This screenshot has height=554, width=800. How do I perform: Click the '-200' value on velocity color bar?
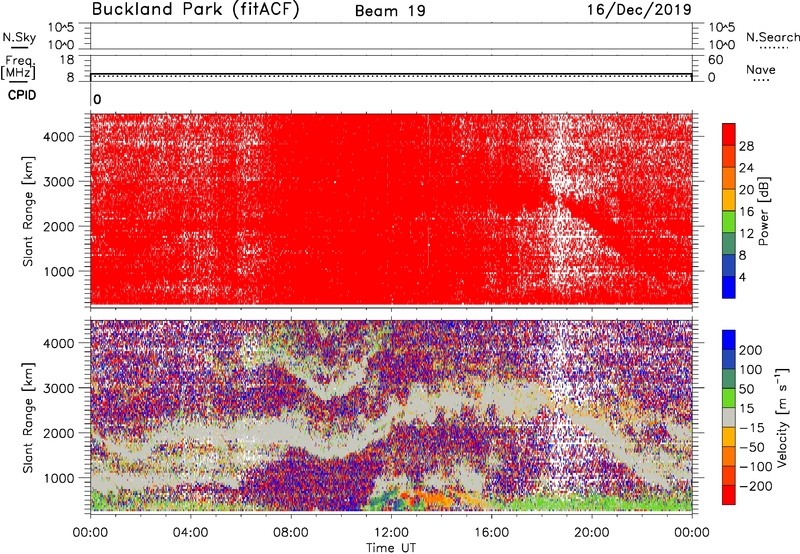pos(756,487)
